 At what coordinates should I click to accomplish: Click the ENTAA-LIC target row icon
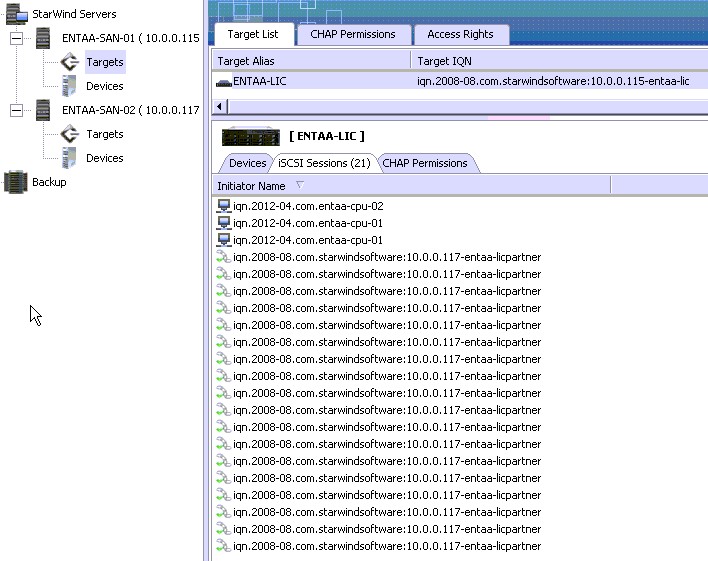[224, 82]
